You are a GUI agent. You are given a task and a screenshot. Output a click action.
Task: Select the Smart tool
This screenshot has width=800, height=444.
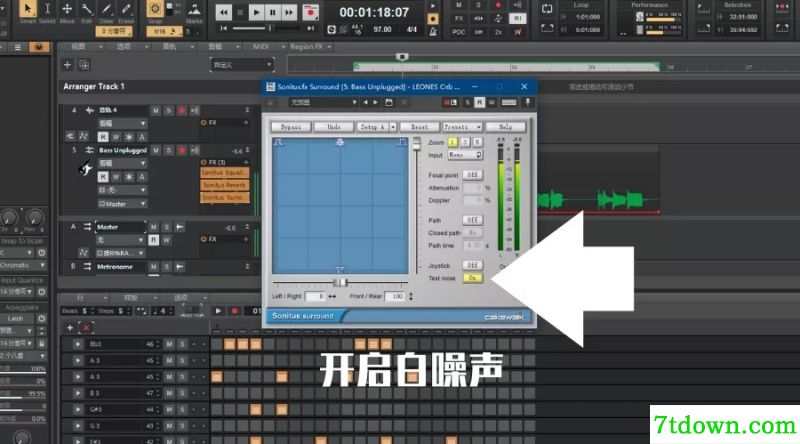[28, 9]
